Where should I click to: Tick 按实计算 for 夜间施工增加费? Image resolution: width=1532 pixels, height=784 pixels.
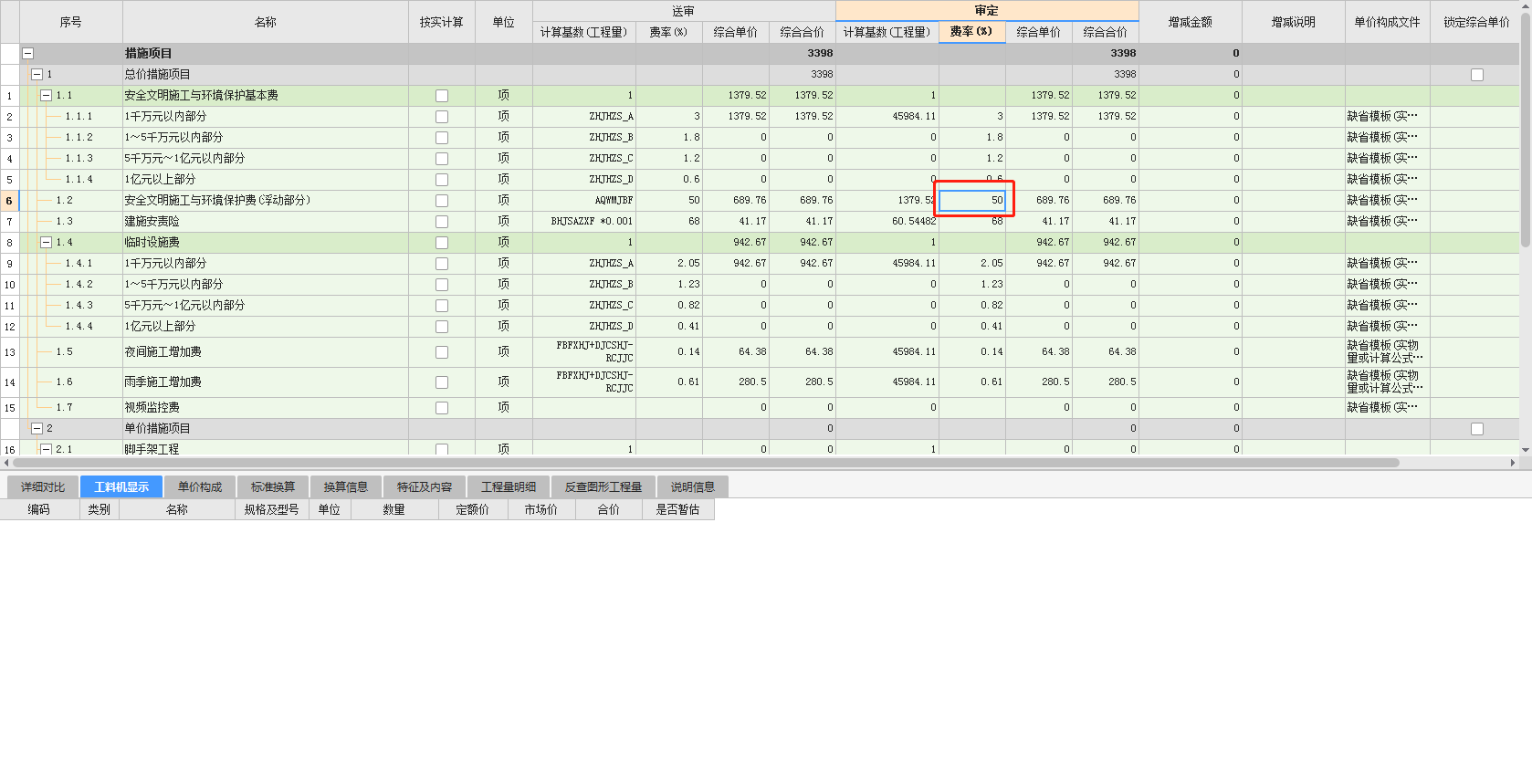point(442,352)
